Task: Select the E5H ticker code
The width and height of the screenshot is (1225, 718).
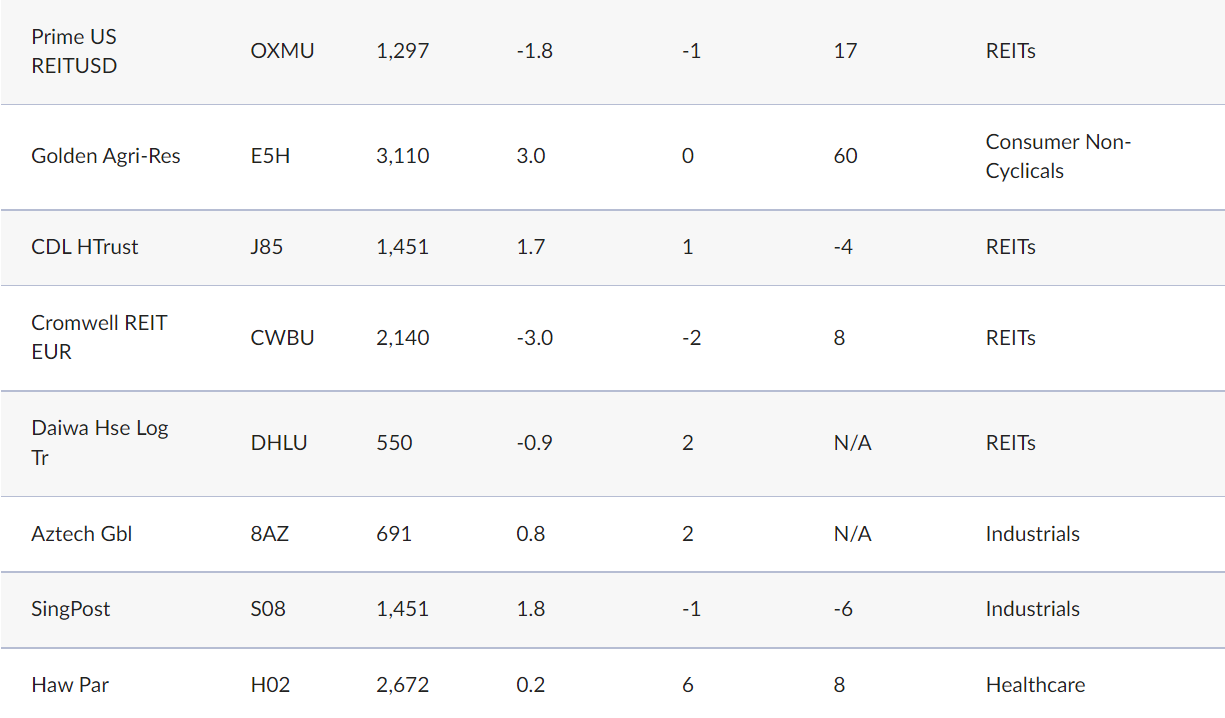Action: click(x=270, y=156)
